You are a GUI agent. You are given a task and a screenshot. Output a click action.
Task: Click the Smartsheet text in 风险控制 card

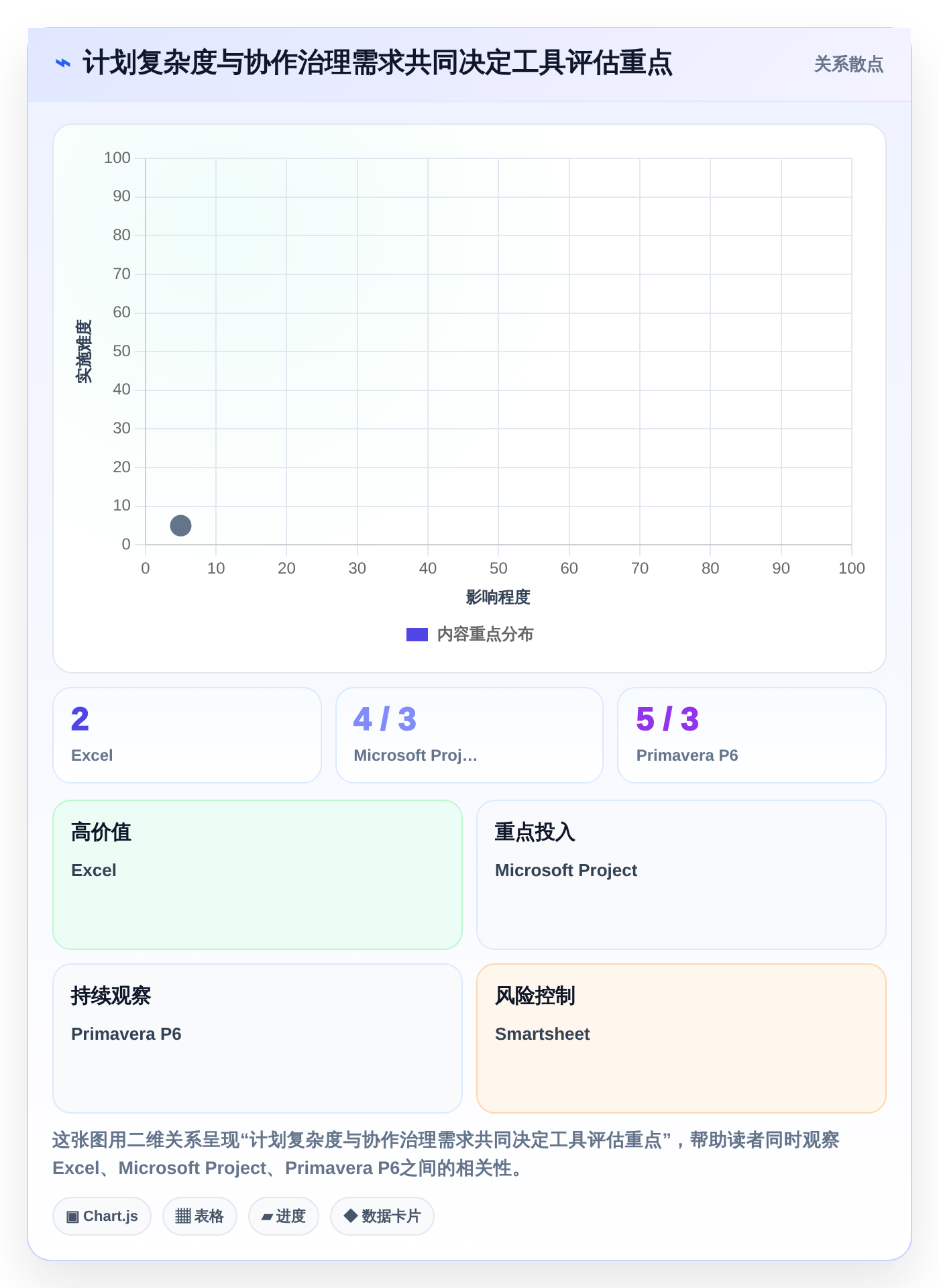pos(543,1034)
